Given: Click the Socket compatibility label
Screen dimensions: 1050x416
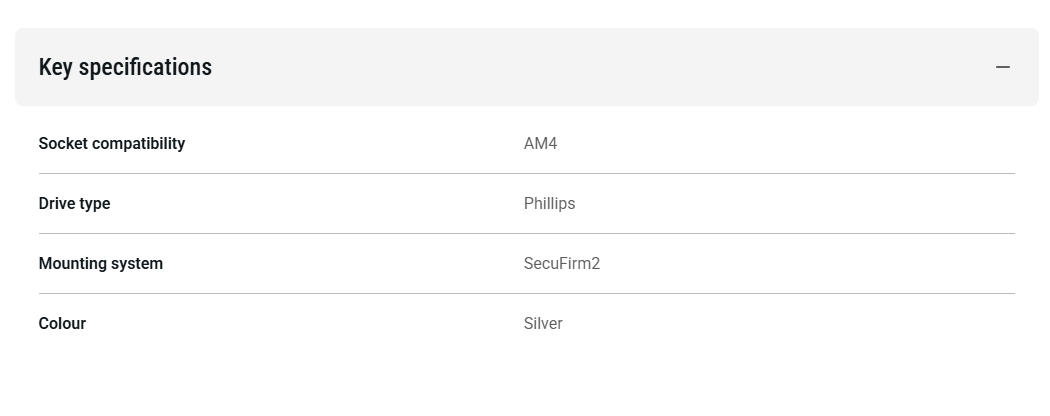Looking at the screenshot, I should tap(112, 143).
